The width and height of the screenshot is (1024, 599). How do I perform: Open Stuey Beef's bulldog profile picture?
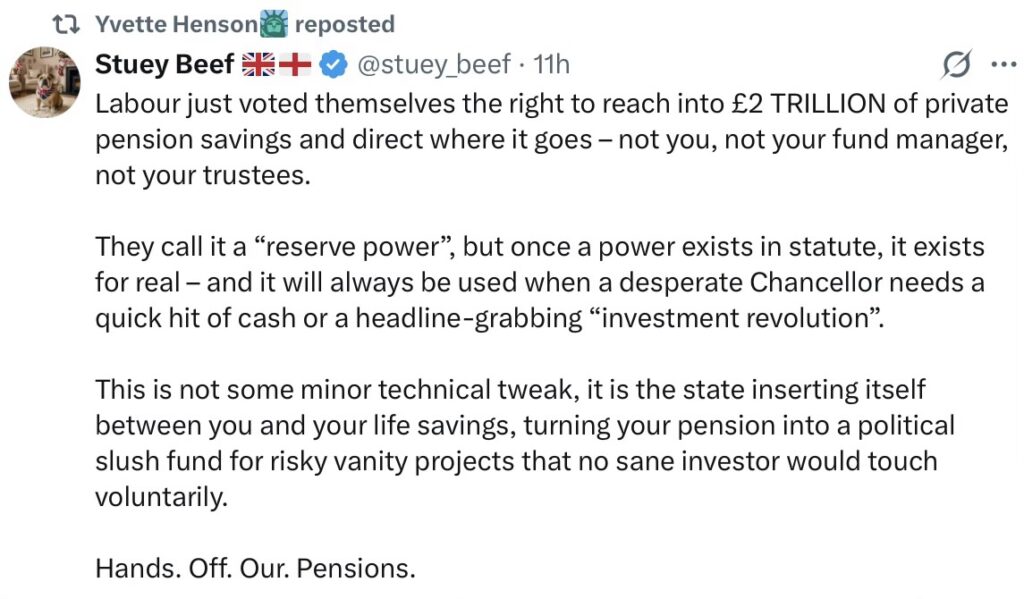(44, 82)
